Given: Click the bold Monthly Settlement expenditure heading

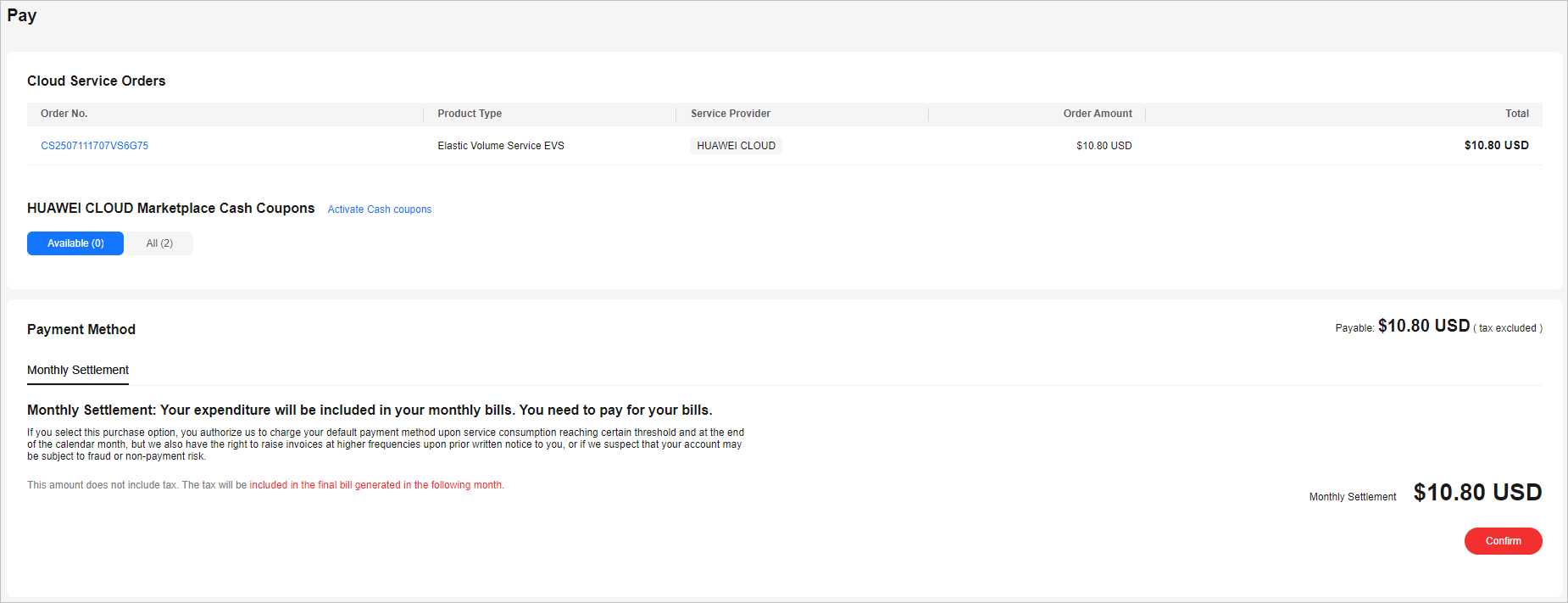Looking at the screenshot, I should pos(370,410).
